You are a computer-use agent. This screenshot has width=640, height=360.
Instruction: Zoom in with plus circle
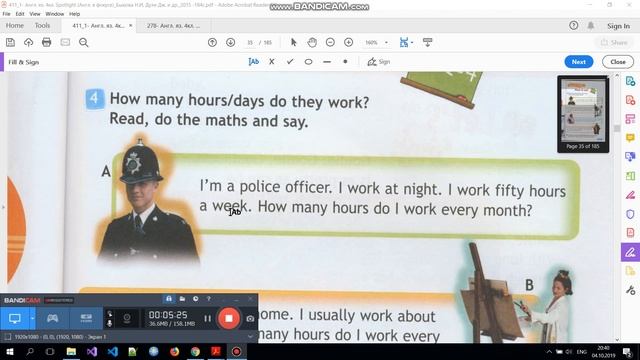point(349,42)
